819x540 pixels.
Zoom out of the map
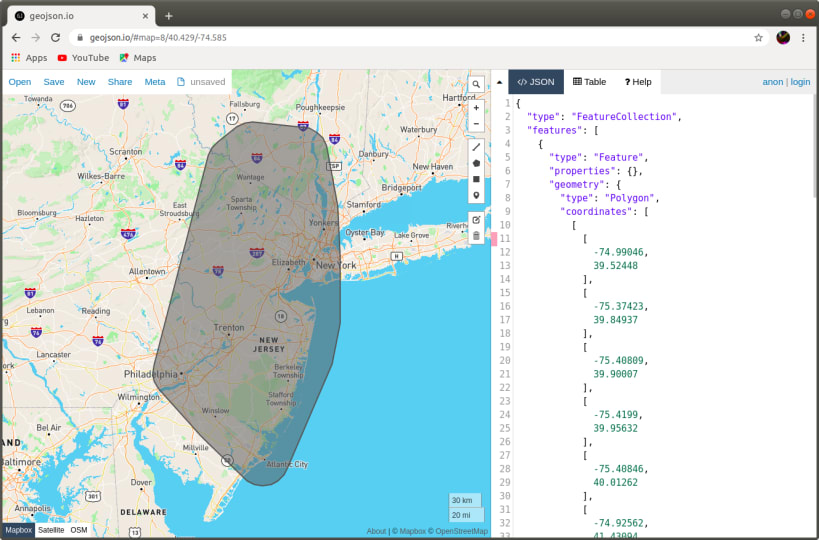coord(476,124)
